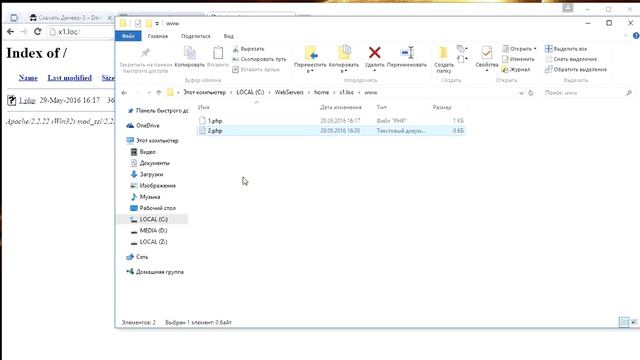Sort by Date modified (Дата изменения) column
Screen dimensions: 640x360
(341, 107)
